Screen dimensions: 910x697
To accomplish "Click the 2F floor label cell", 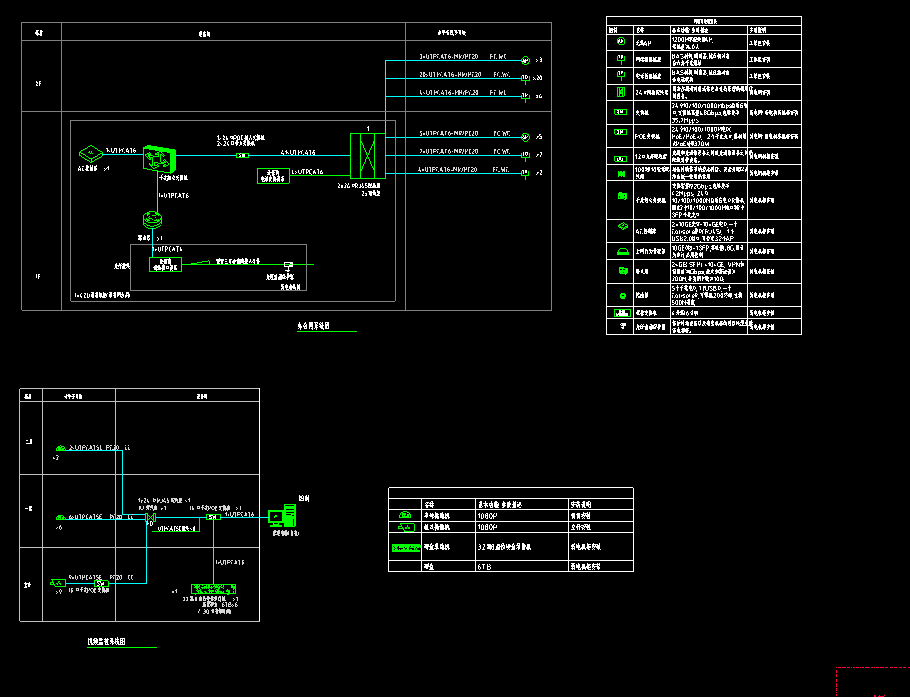I will click(40, 83).
